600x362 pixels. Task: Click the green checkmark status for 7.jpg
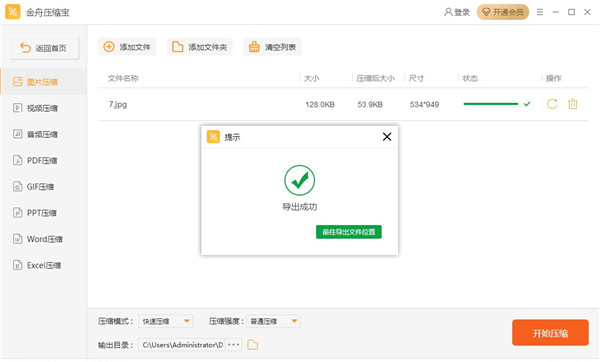[527, 104]
